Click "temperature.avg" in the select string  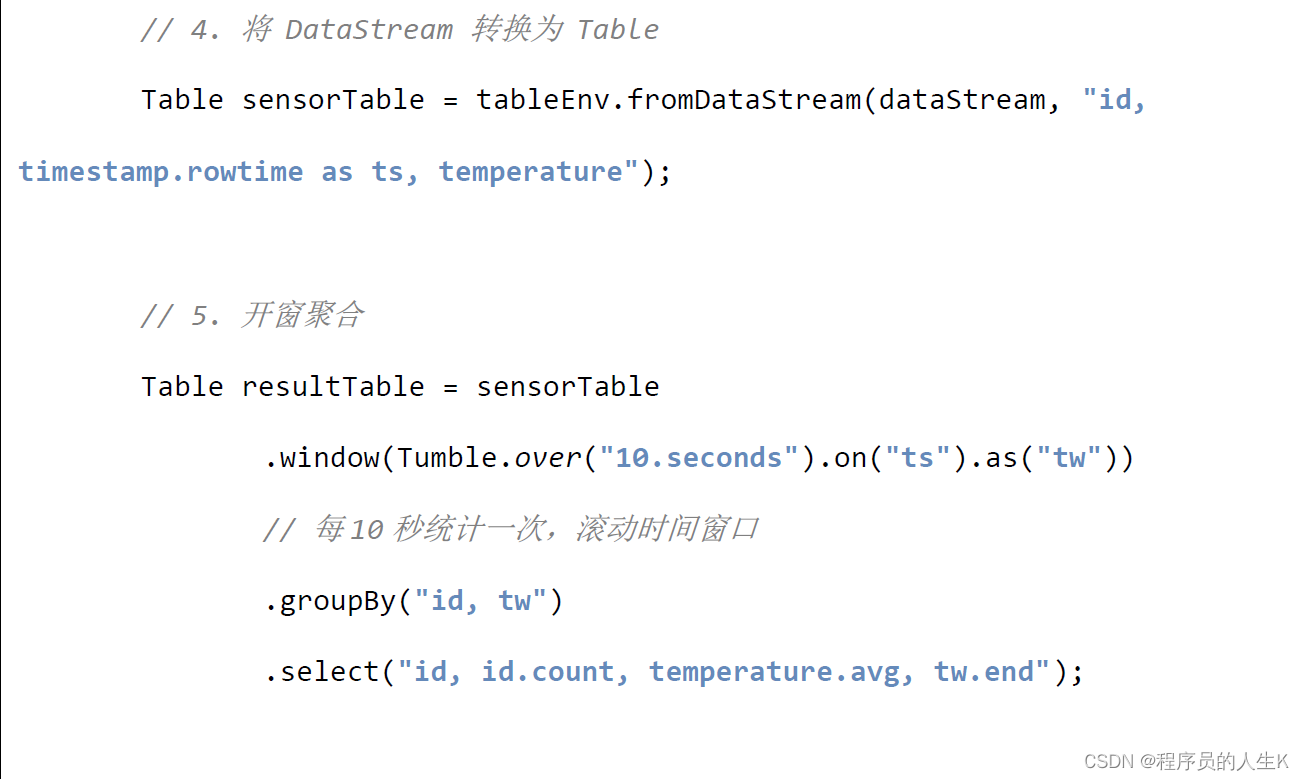pos(774,672)
